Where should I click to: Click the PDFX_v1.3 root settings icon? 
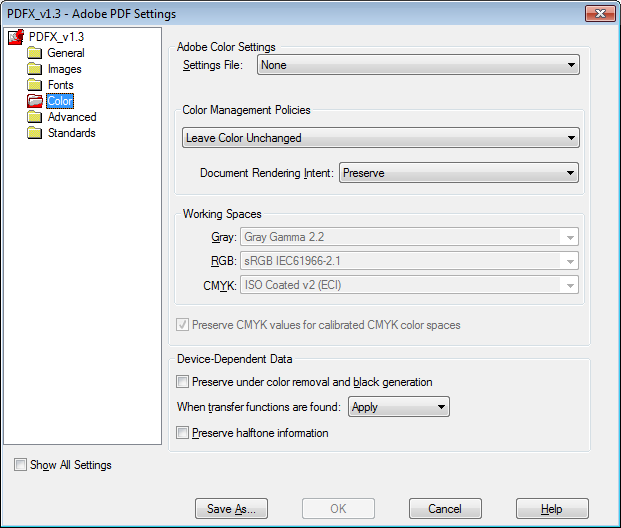tap(16, 37)
